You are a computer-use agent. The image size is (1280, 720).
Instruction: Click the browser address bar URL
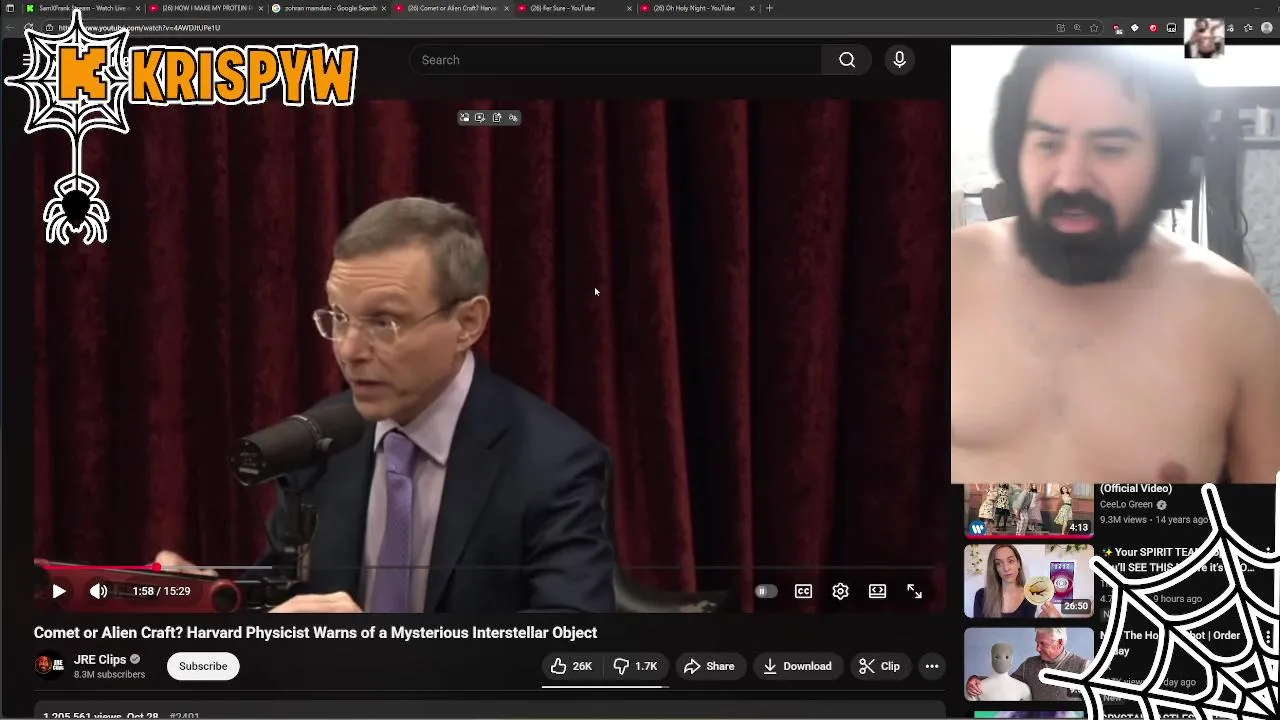[x=140, y=28]
